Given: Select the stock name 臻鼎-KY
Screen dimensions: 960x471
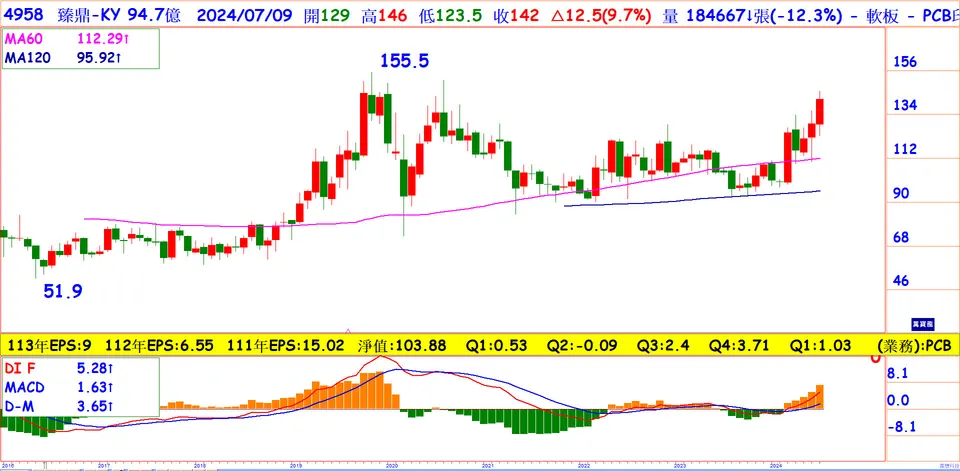Looking at the screenshot, I should pos(90,13).
